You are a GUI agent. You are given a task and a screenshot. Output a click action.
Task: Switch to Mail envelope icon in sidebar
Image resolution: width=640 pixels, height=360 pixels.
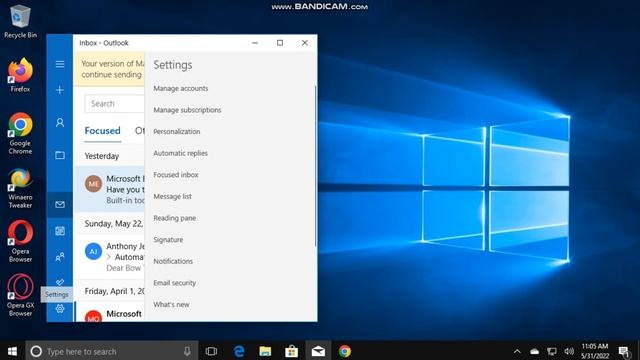pyautogui.click(x=60, y=204)
